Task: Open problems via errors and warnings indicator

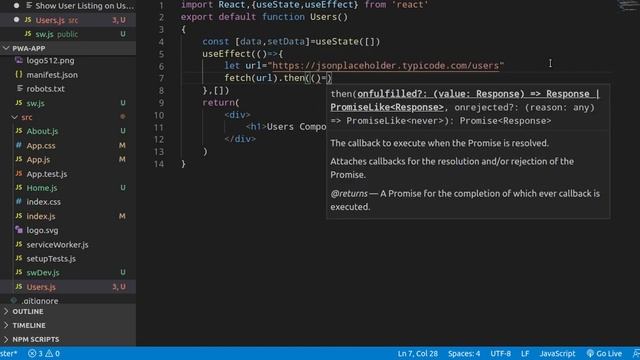Action: 44,353
